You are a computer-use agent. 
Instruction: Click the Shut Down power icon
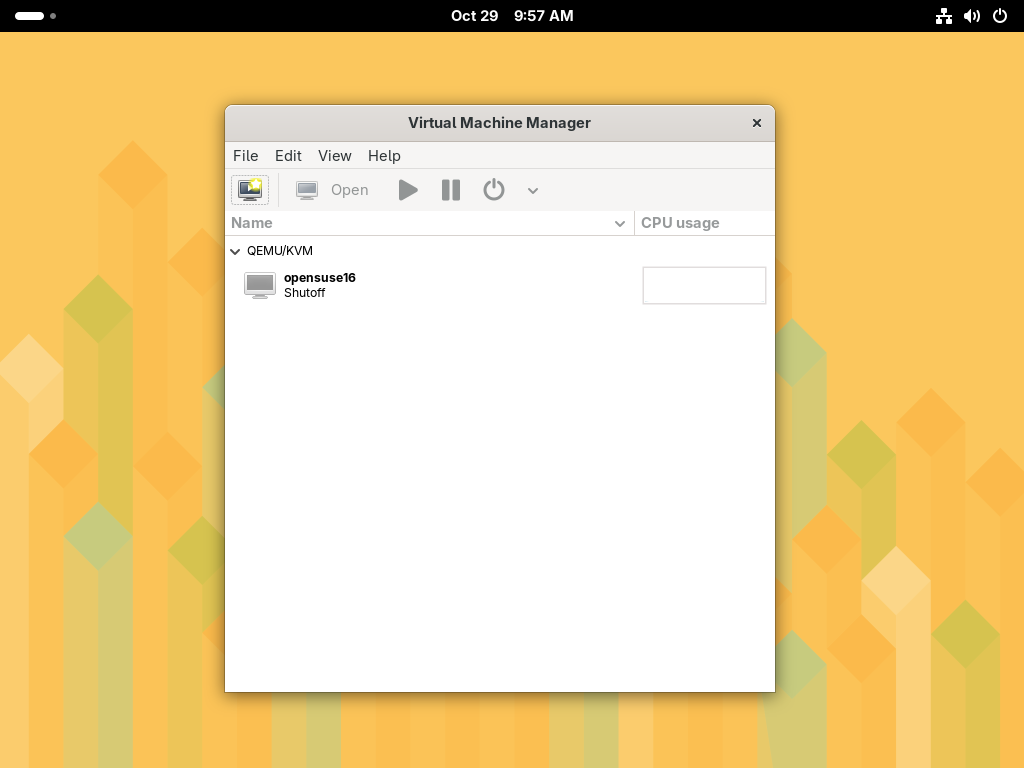(x=494, y=190)
